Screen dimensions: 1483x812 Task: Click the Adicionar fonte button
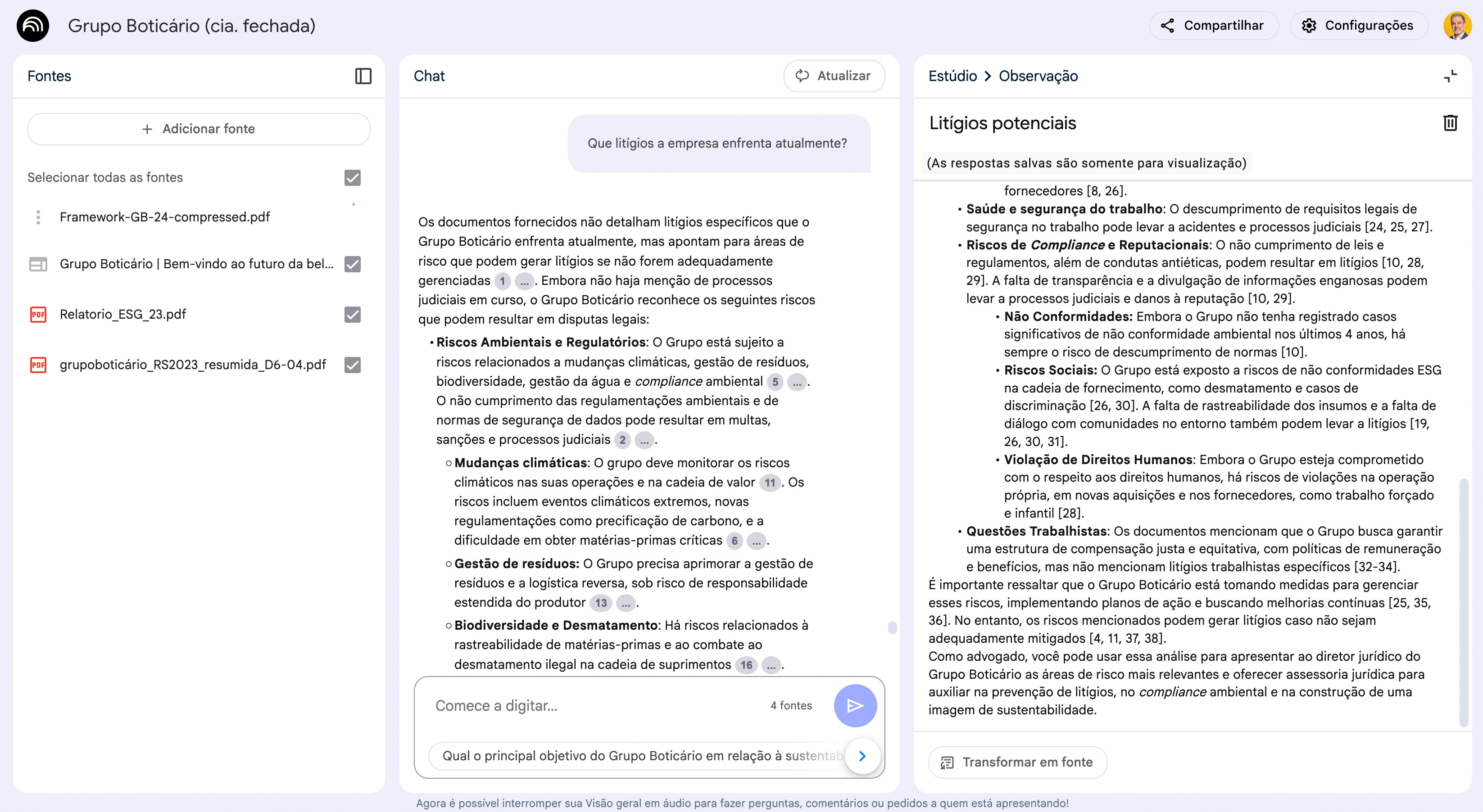coord(199,129)
